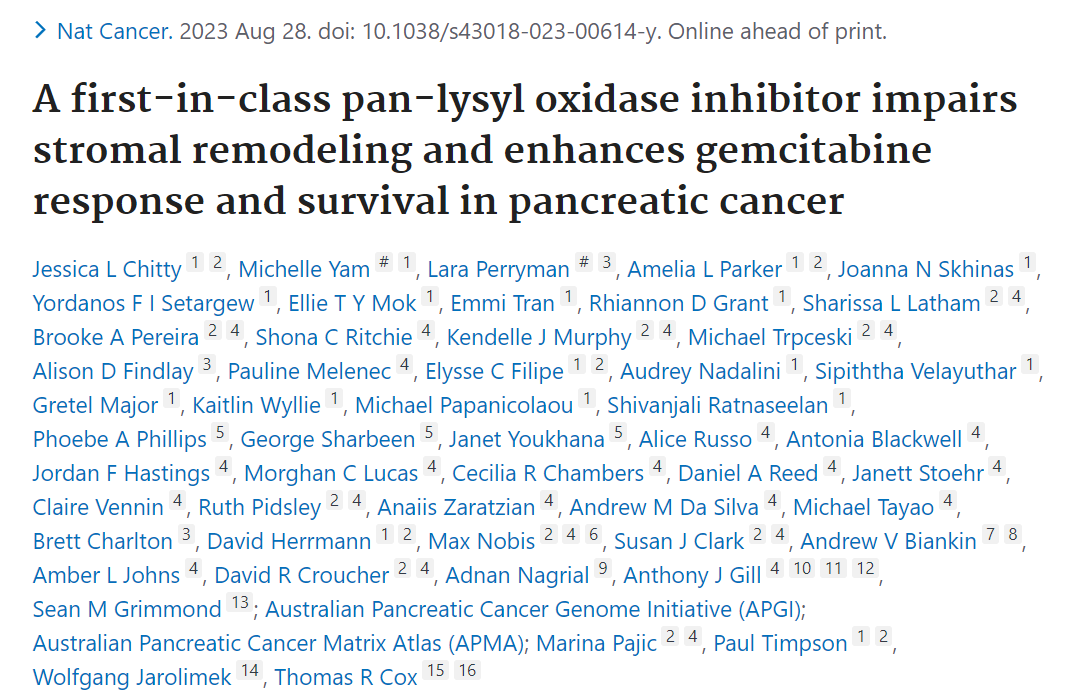Open Kendelle J Murphy author link
Screen dimensions: 1083x691
539,337
